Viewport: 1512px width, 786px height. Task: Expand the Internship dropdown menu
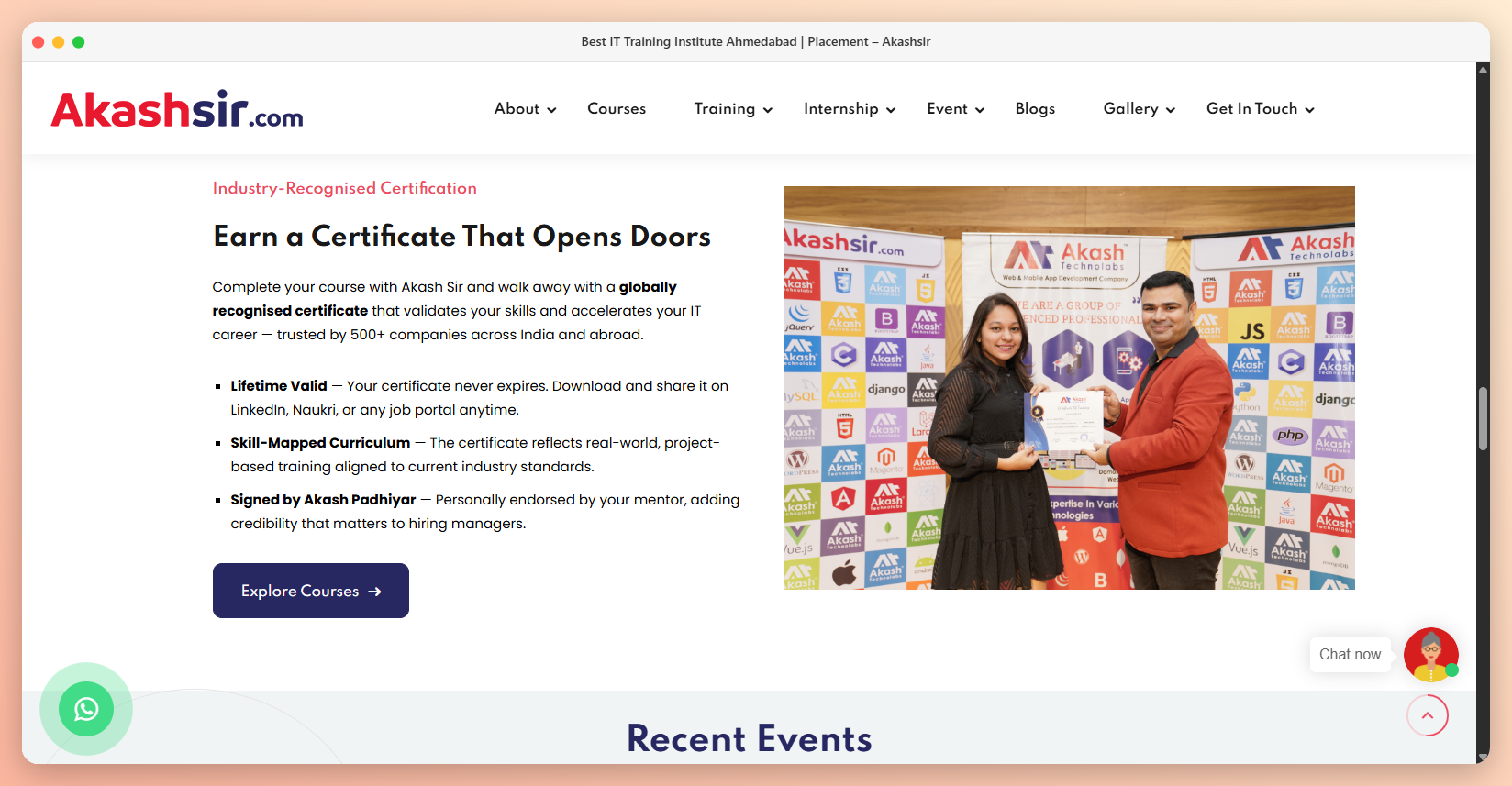click(850, 109)
